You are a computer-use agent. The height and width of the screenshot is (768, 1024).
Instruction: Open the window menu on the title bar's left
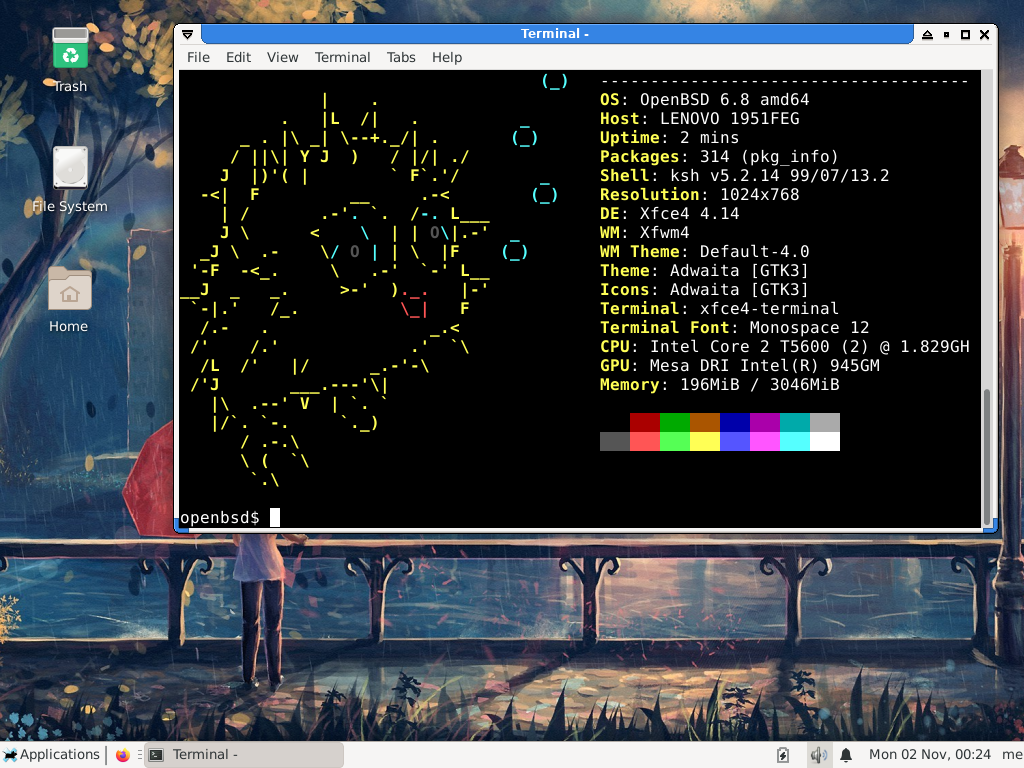coord(188,34)
